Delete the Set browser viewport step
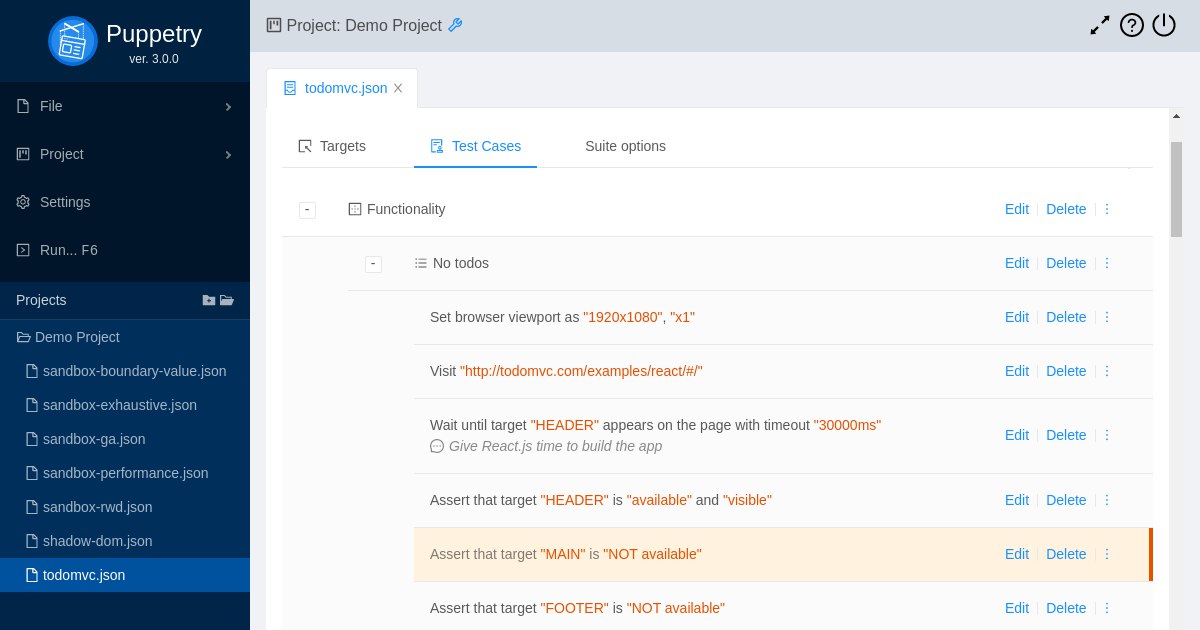The width and height of the screenshot is (1200, 630). [x=1066, y=317]
